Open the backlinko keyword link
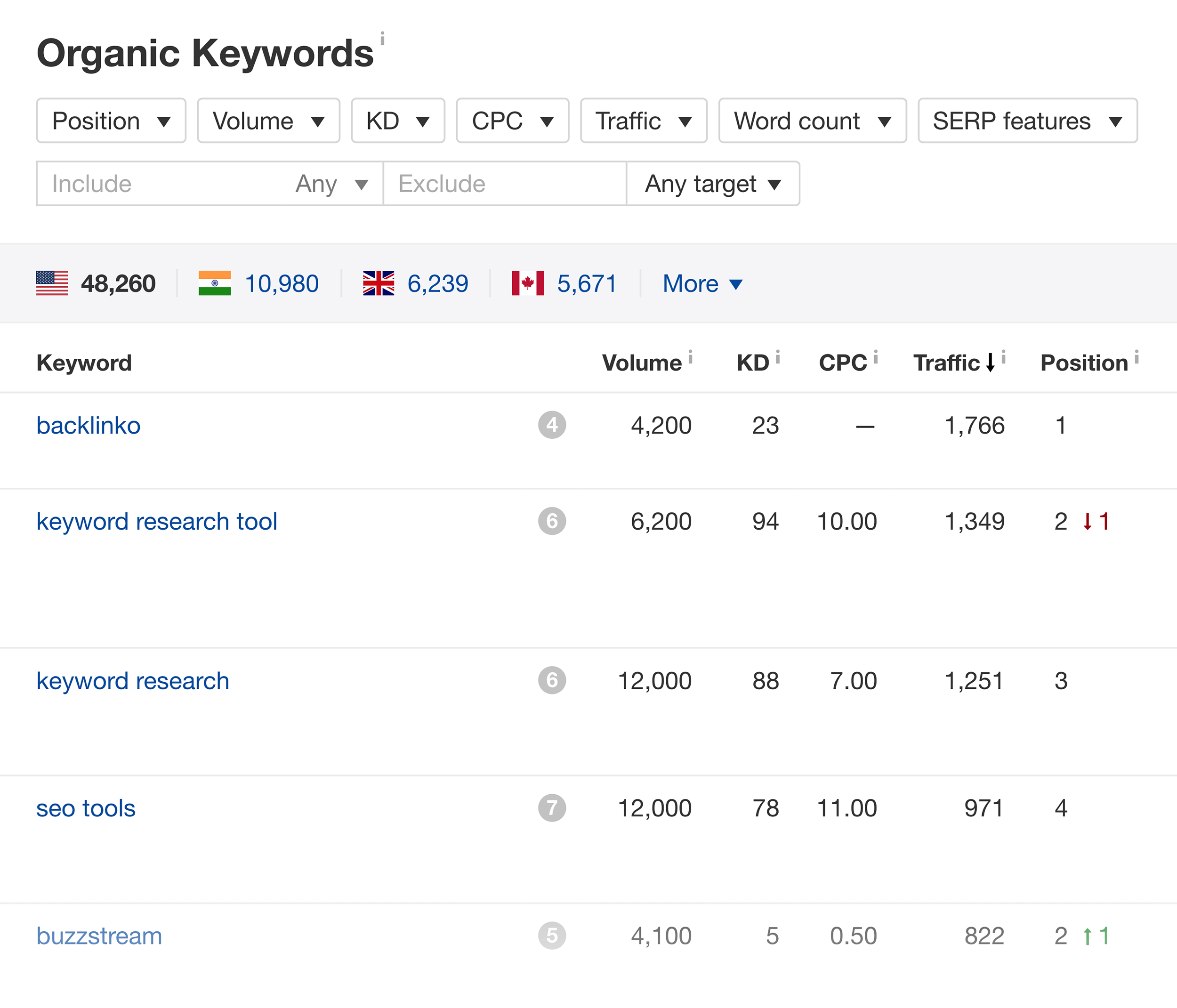 tap(89, 426)
